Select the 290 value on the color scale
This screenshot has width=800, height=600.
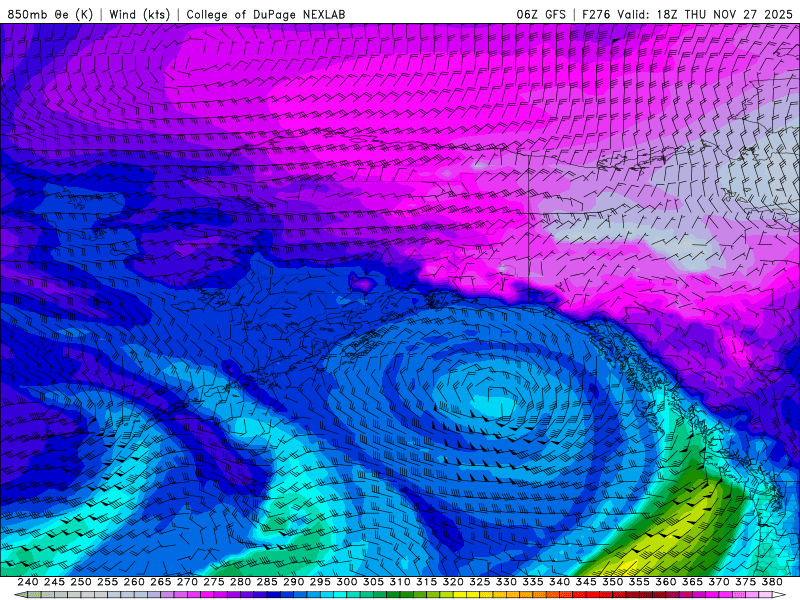[x=293, y=582]
